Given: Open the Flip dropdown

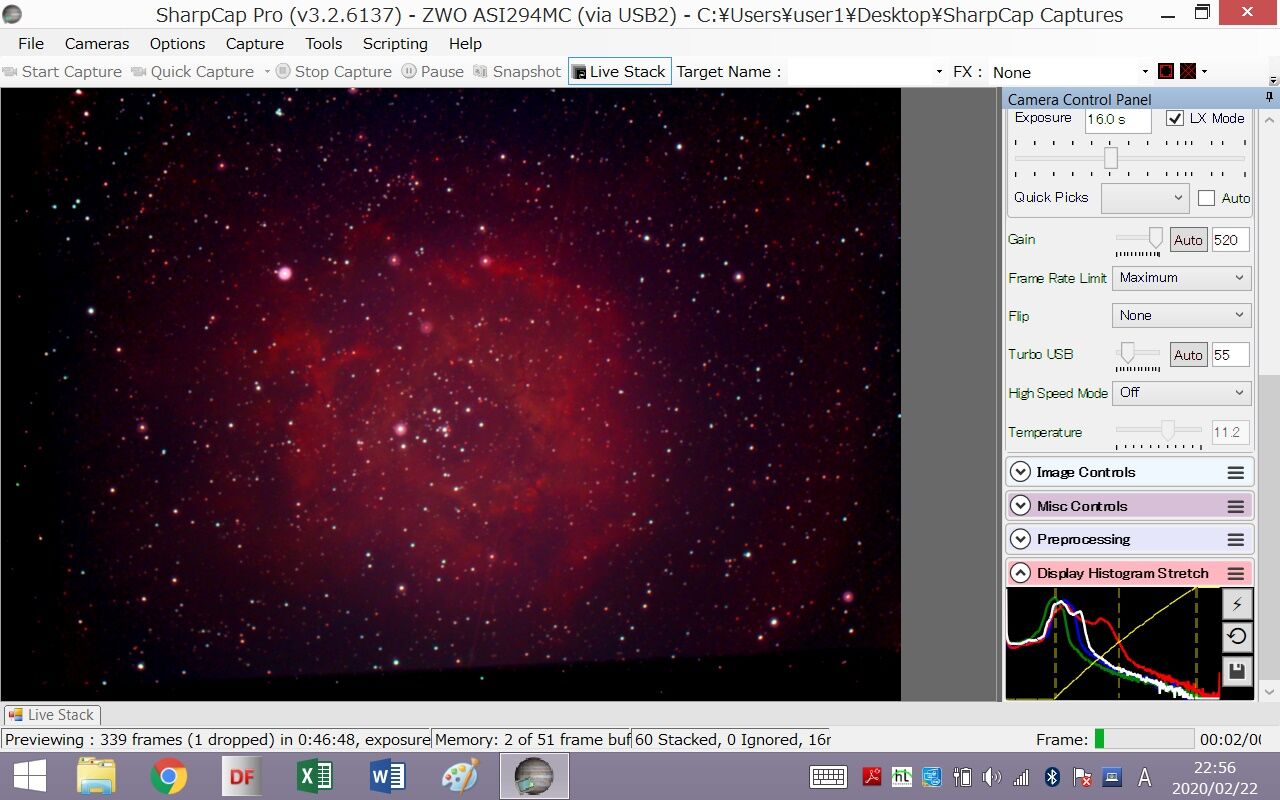Looking at the screenshot, I should click(x=1181, y=316).
